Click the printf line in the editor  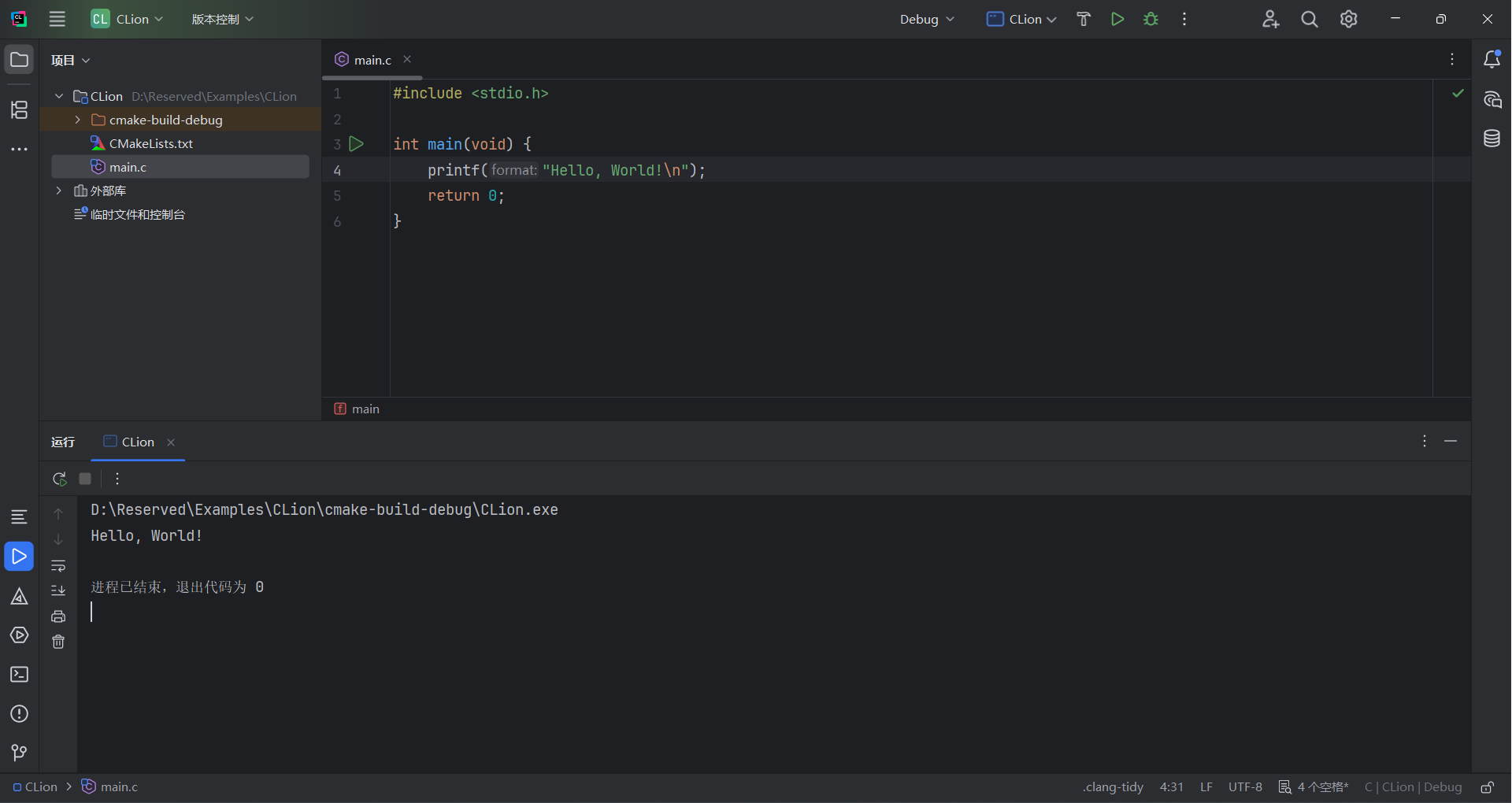(566, 170)
